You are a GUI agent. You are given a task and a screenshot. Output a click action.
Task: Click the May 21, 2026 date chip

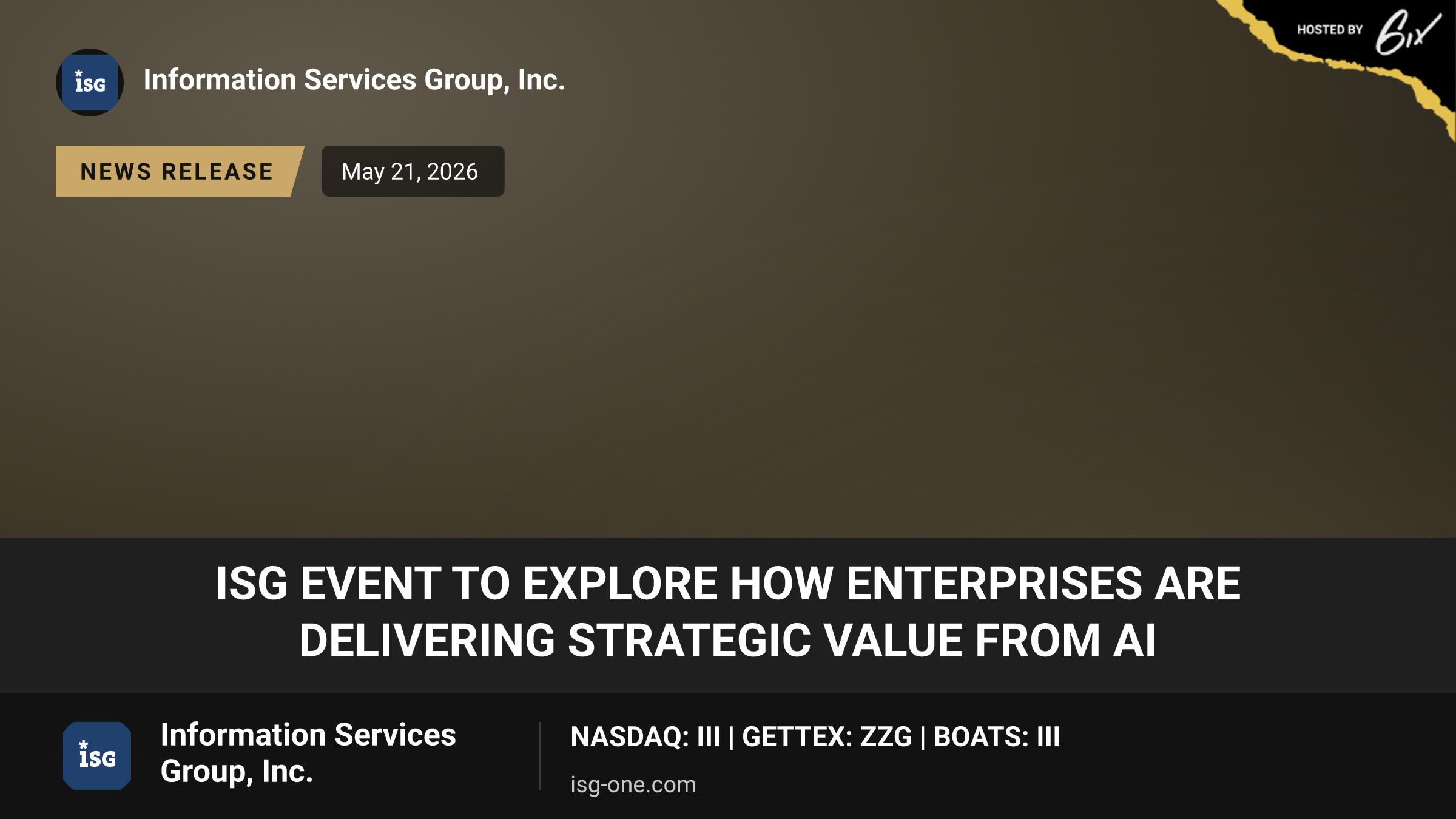(413, 171)
